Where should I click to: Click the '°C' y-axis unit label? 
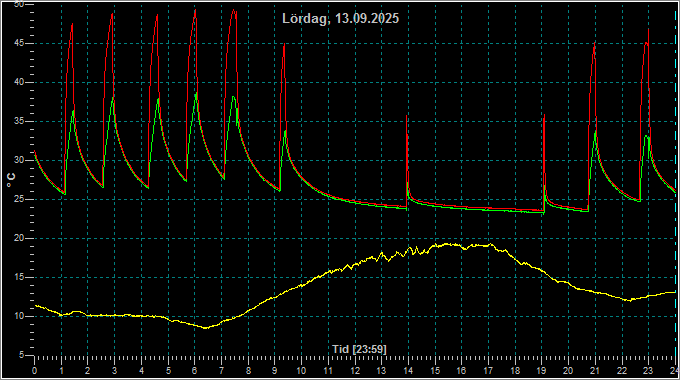click(12, 180)
